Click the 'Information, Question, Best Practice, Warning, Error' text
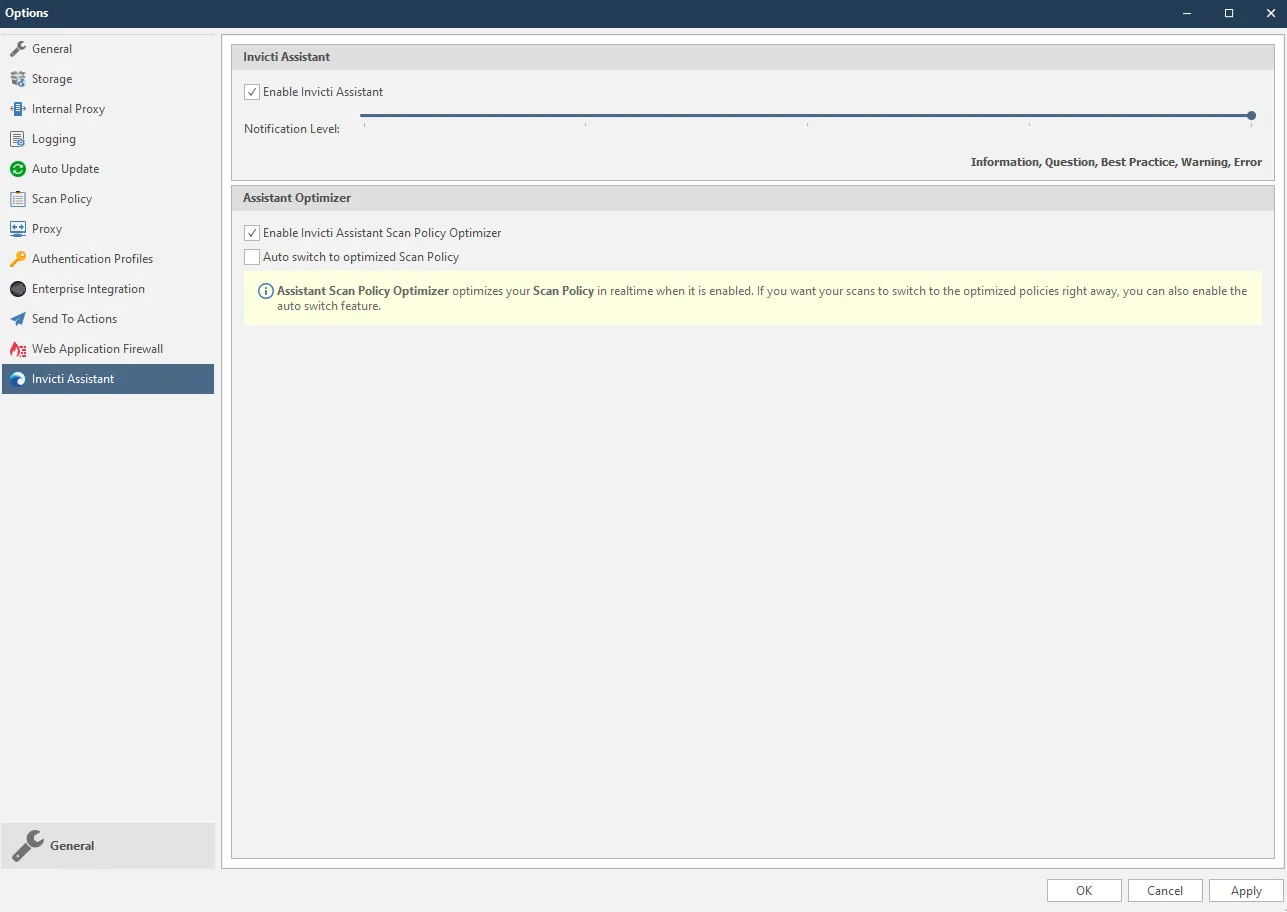This screenshot has height=912, width=1287. click(1116, 162)
